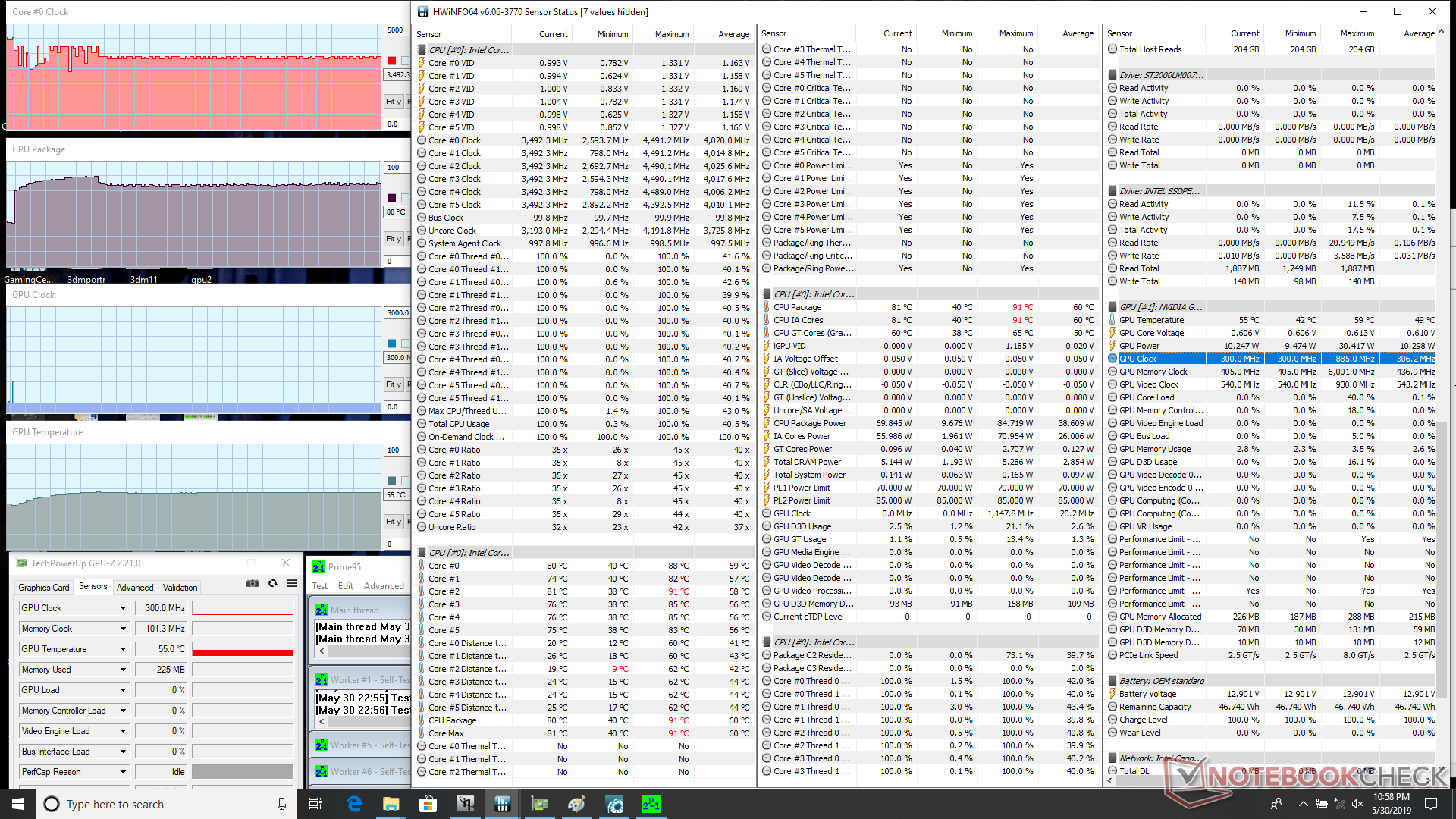Screen dimensions: 1456x819
Task: Click the Cortana microphone icon
Action: click(281, 804)
